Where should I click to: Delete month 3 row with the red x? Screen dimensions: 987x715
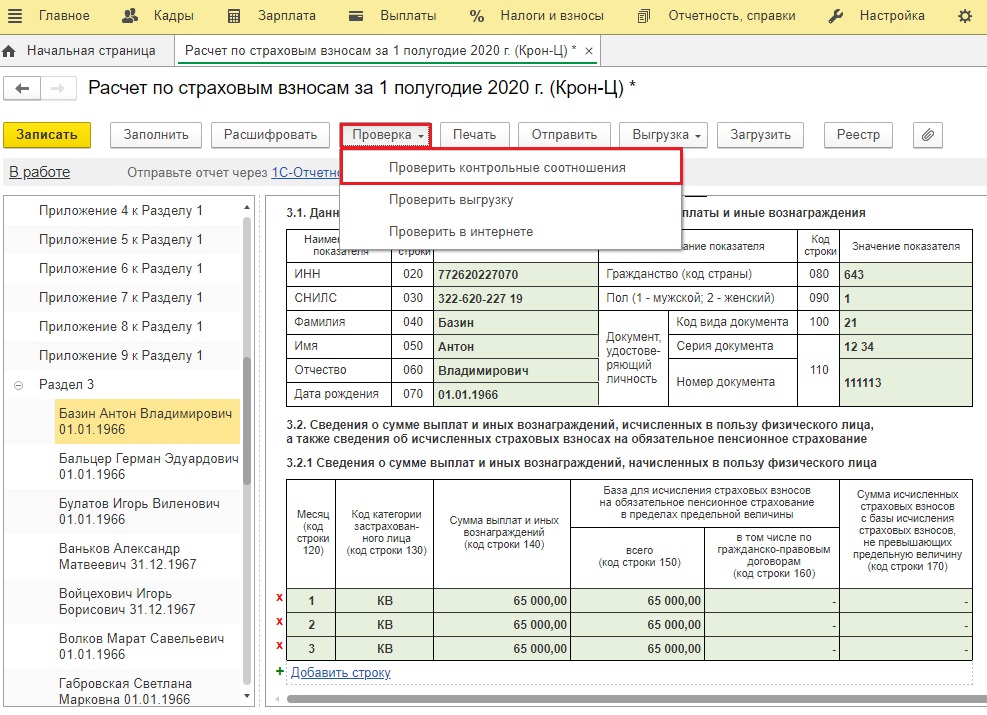point(279,646)
